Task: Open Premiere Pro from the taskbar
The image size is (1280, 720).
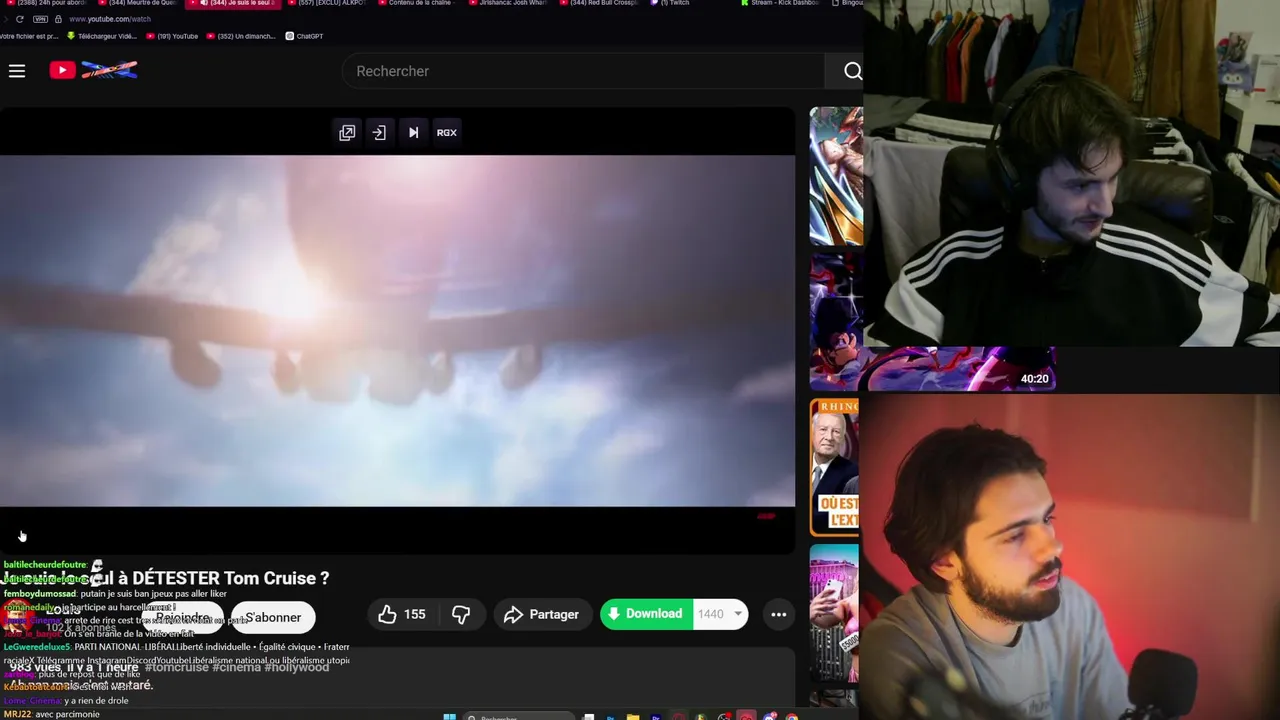Action: pos(656,716)
